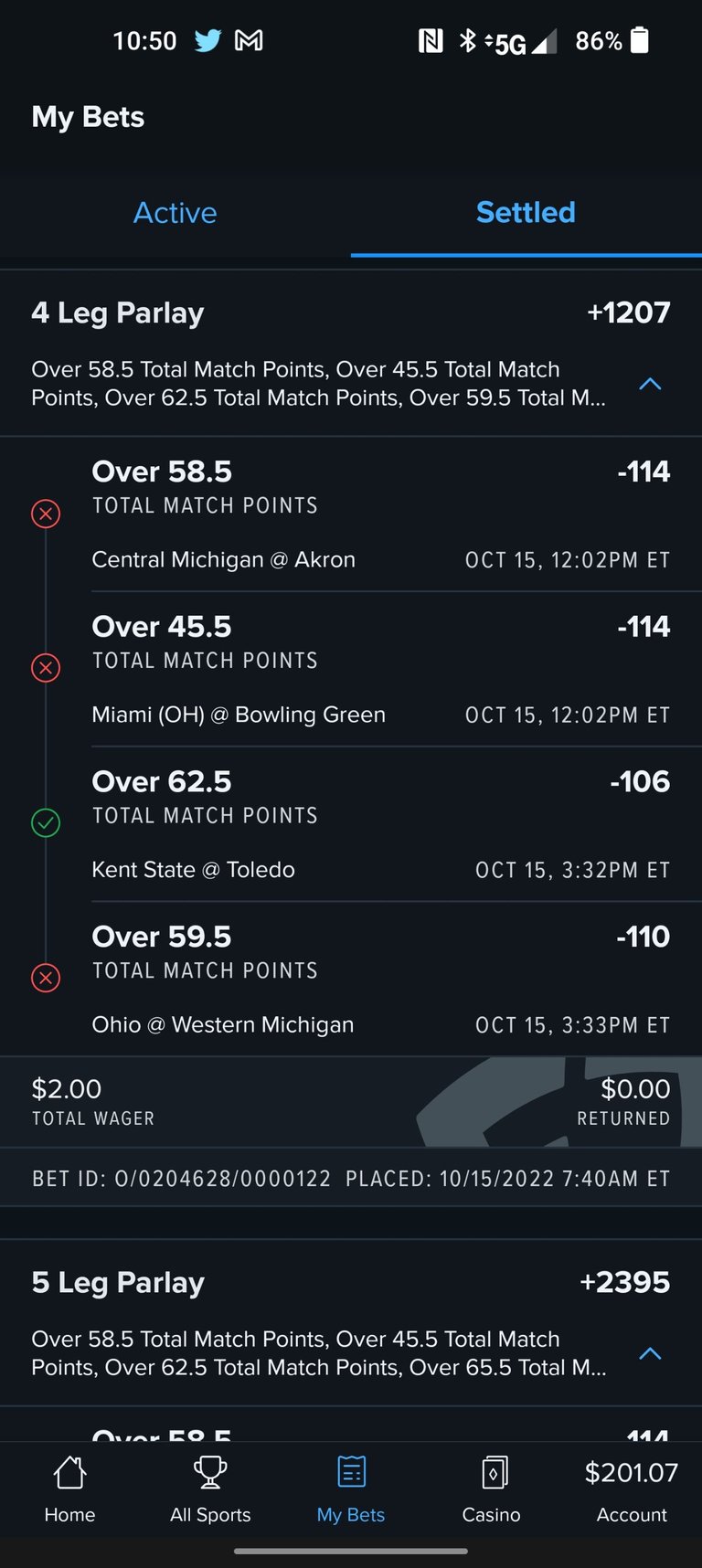Tap the Gmail notification icon in status bar

coord(249,40)
